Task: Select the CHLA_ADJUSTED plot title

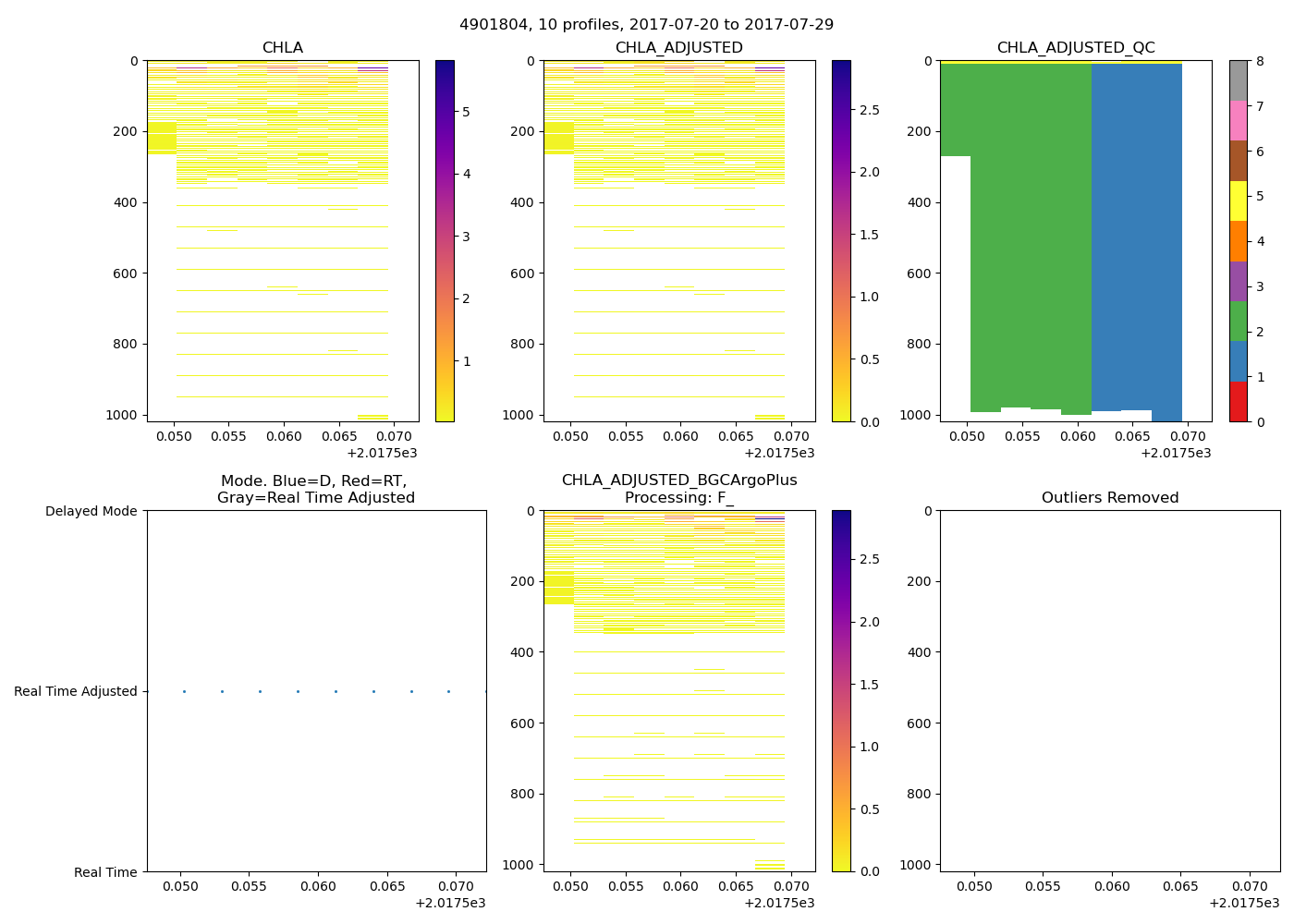Action: coord(678,48)
